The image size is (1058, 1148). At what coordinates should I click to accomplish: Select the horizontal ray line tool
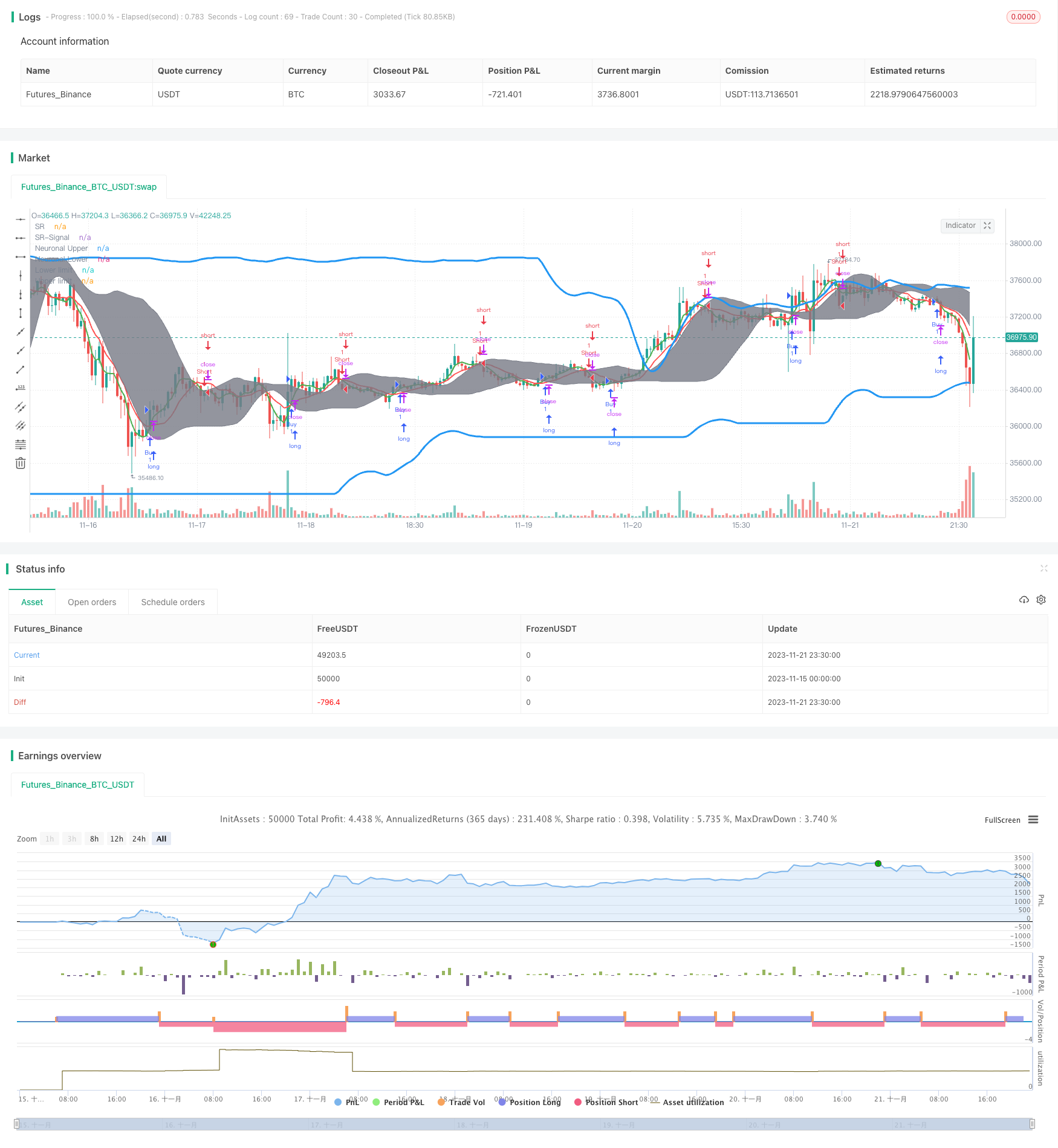pyautogui.click(x=21, y=238)
